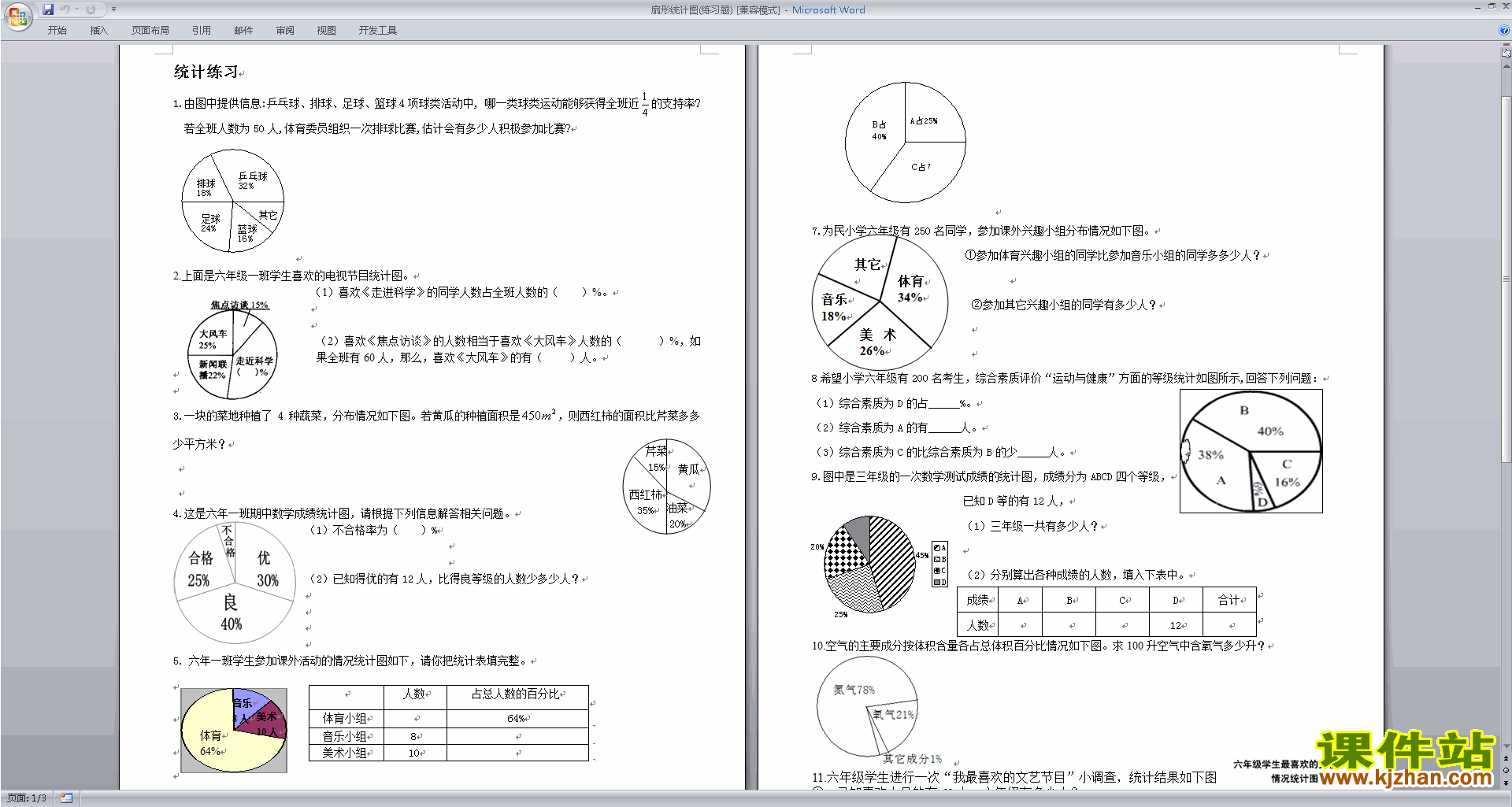Open the undo history dropdown arrow
The height and width of the screenshot is (807, 1512).
pyautogui.click(x=76, y=9)
